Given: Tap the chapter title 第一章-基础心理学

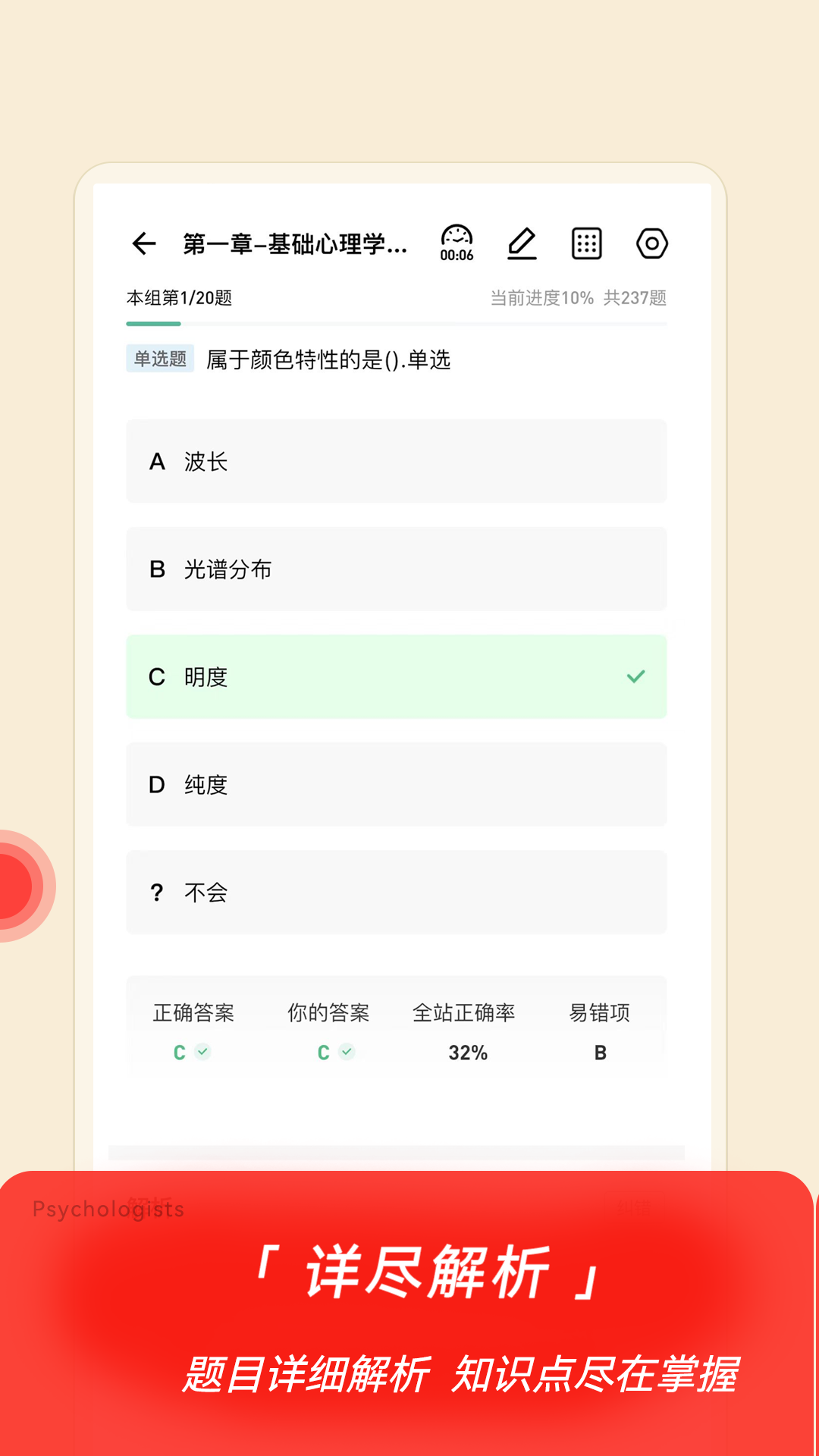Looking at the screenshot, I should [295, 244].
